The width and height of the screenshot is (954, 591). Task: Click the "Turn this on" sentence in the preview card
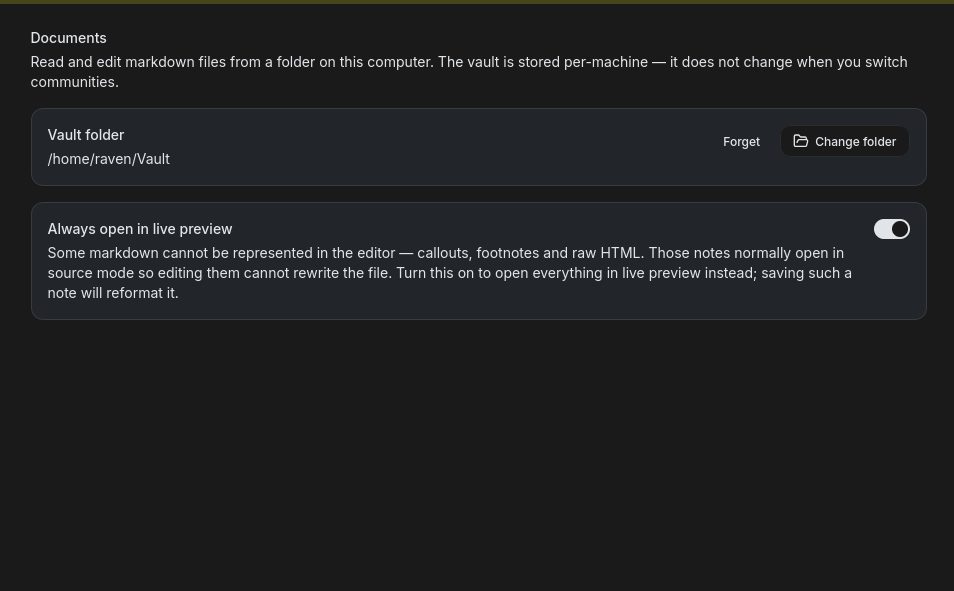pyautogui.click(x=624, y=282)
